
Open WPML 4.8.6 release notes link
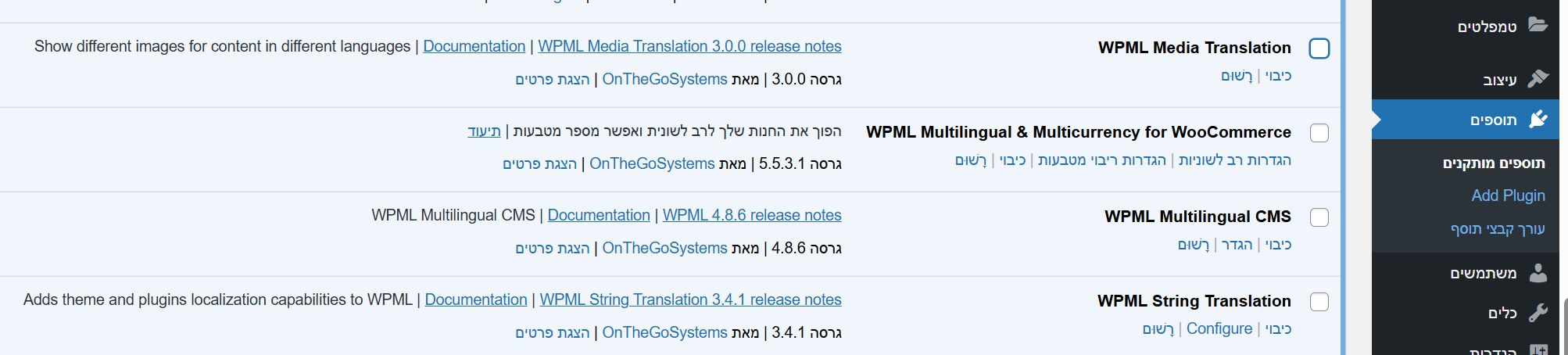tap(752, 215)
